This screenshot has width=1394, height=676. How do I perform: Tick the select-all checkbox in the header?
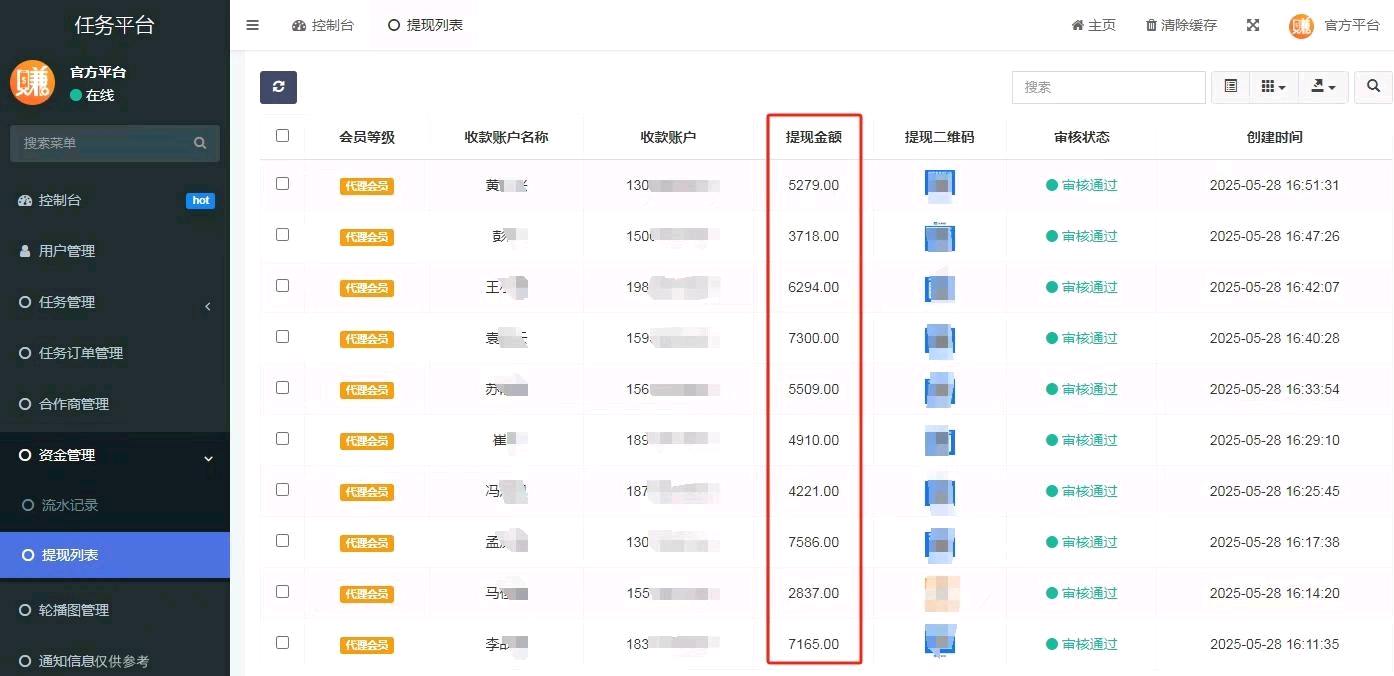[282, 135]
